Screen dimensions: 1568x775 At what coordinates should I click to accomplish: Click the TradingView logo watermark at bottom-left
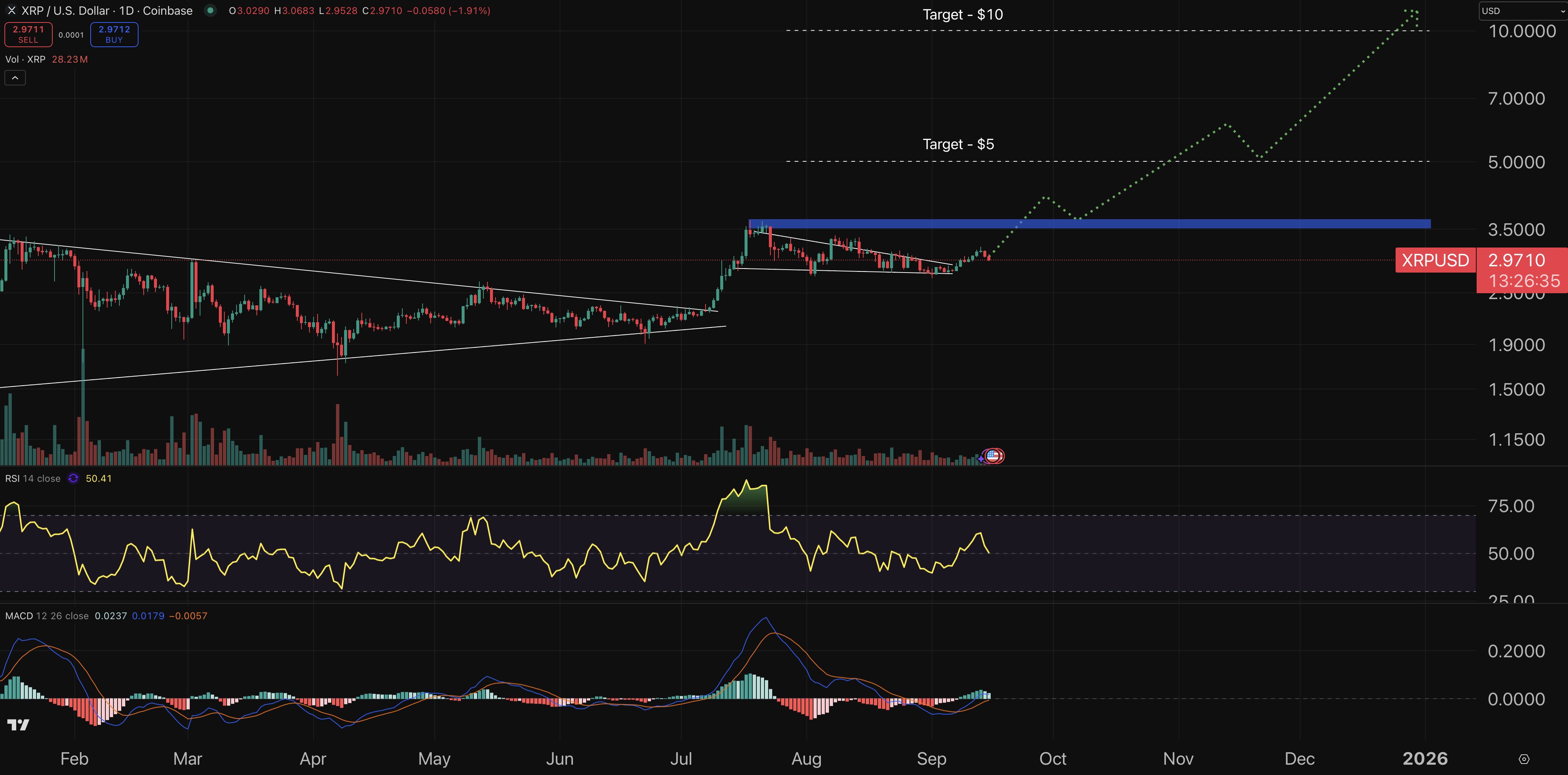pyautogui.click(x=18, y=725)
